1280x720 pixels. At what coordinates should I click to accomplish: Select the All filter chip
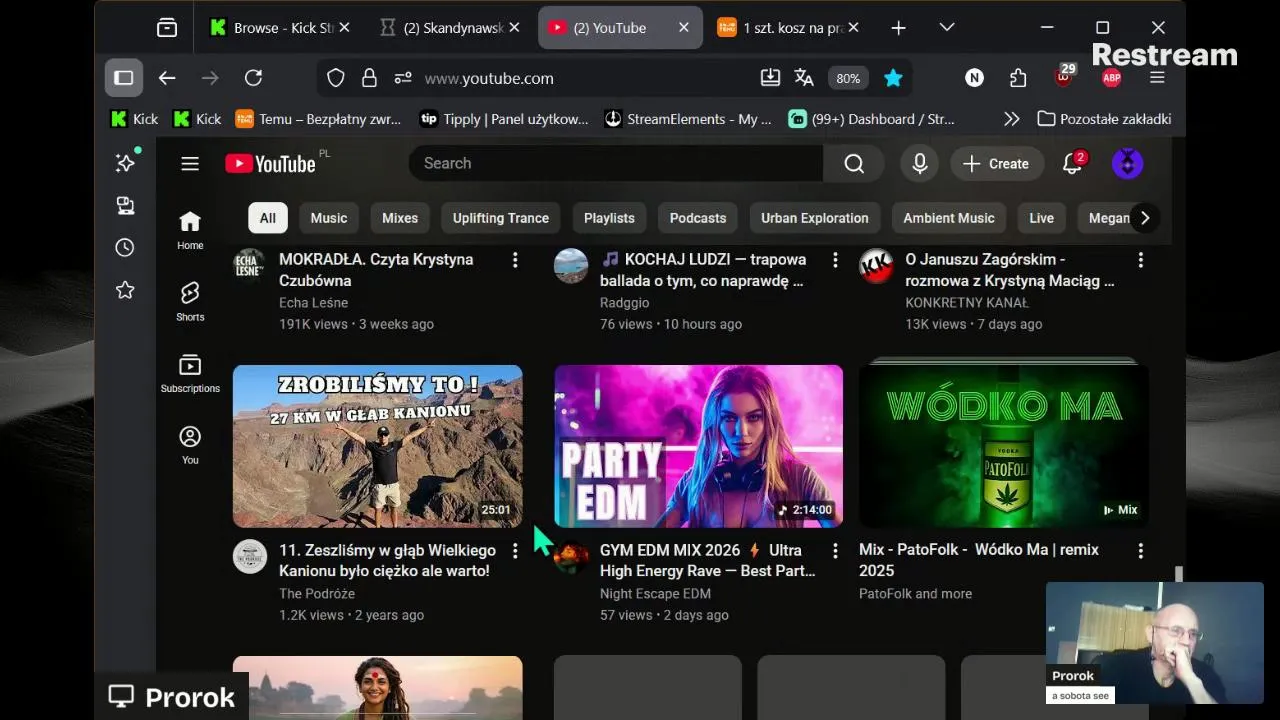click(268, 218)
